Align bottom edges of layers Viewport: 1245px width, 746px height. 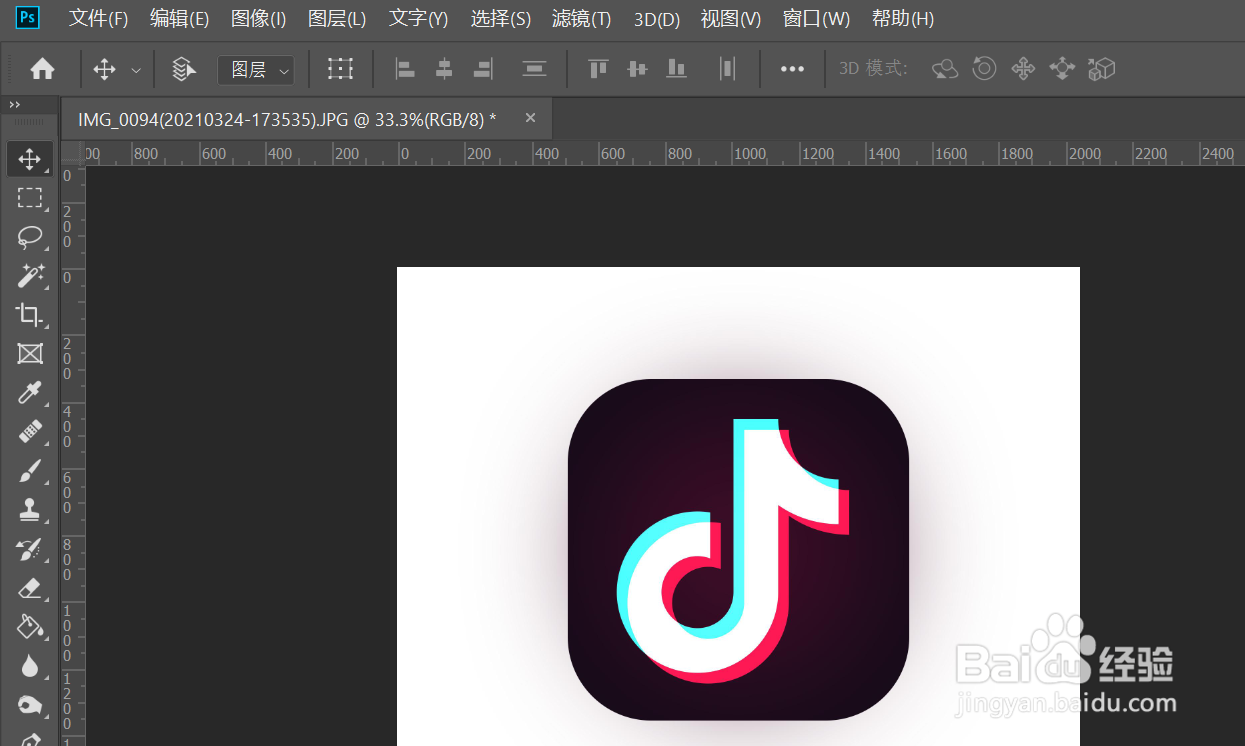(677, 69)
